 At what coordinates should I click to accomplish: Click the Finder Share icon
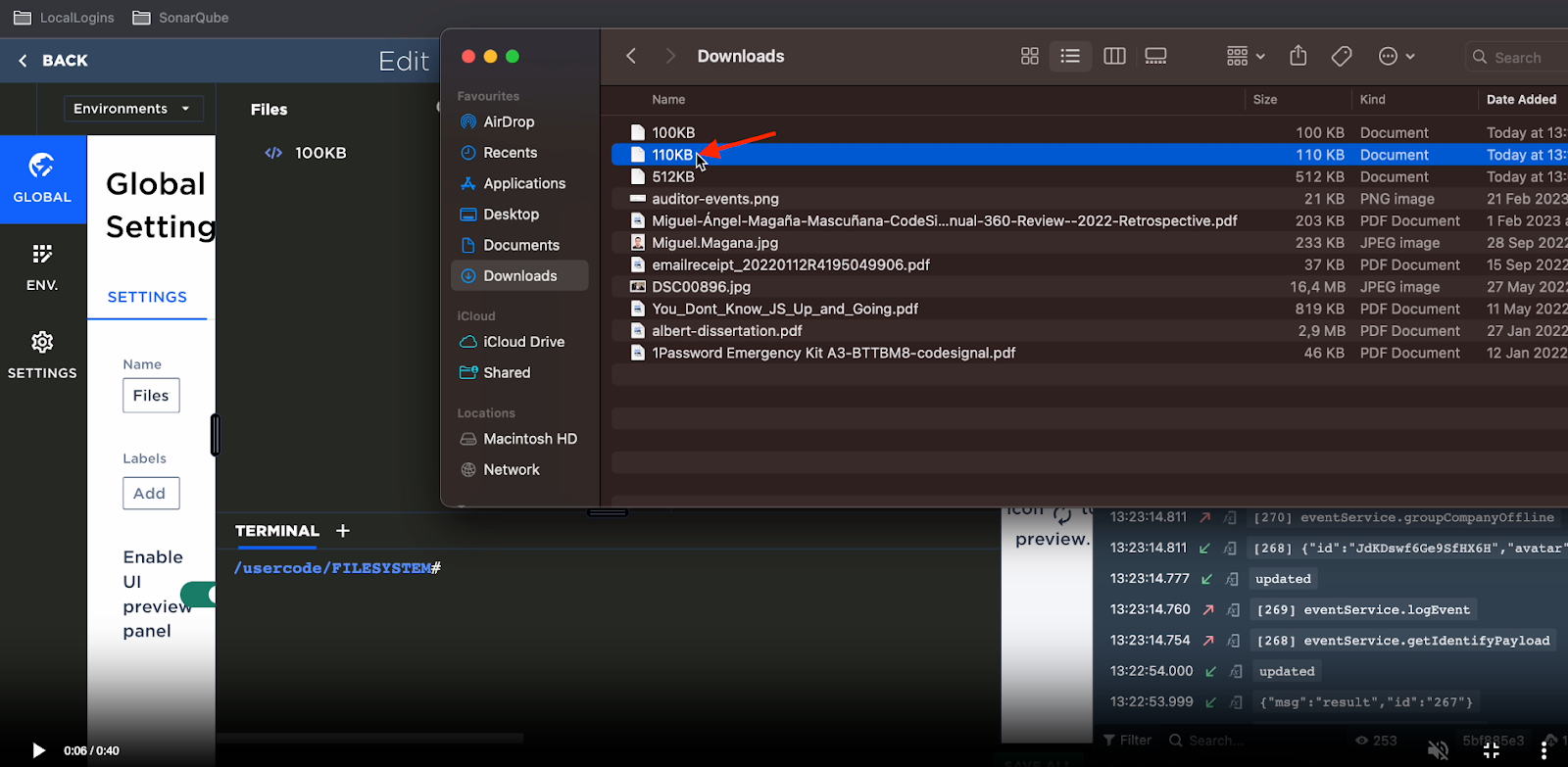coord(1298,56)
